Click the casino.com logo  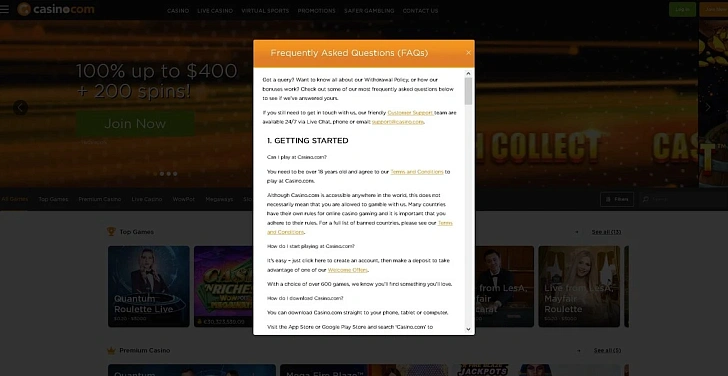(56, 9)
